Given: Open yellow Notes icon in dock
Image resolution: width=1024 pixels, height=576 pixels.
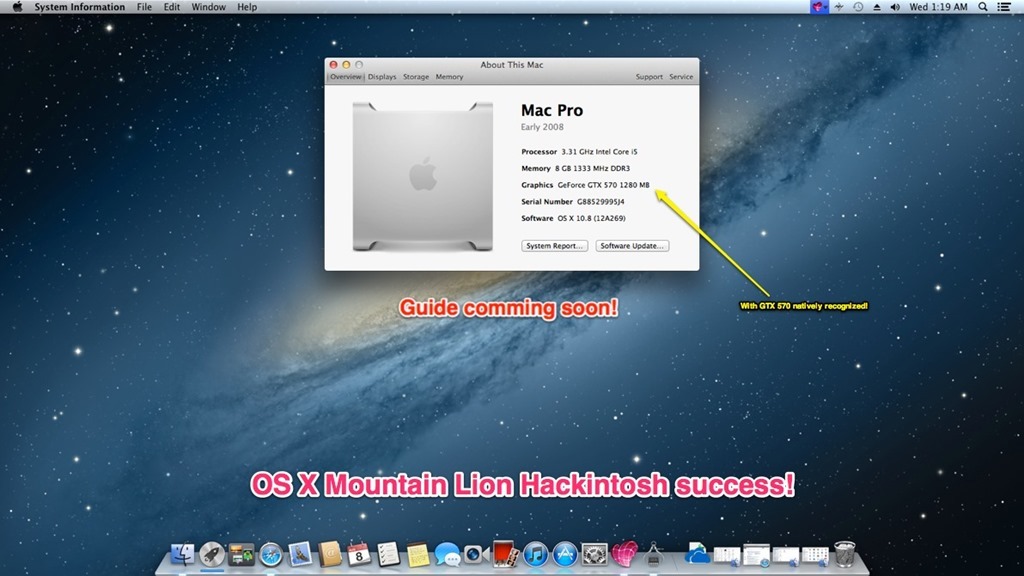Looking at the screenshot, I should pos(418,554).
